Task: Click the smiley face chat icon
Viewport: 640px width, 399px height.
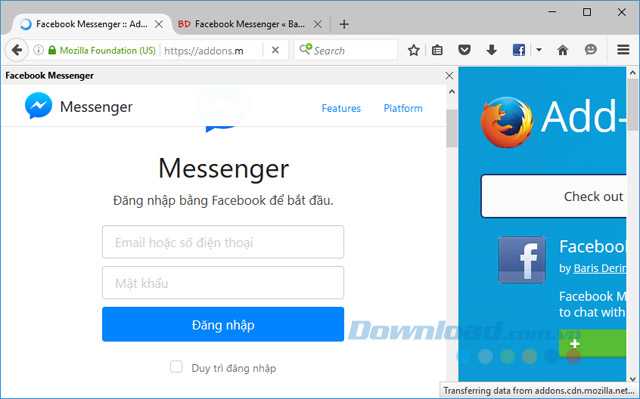Action: click(x=590, y=50)
